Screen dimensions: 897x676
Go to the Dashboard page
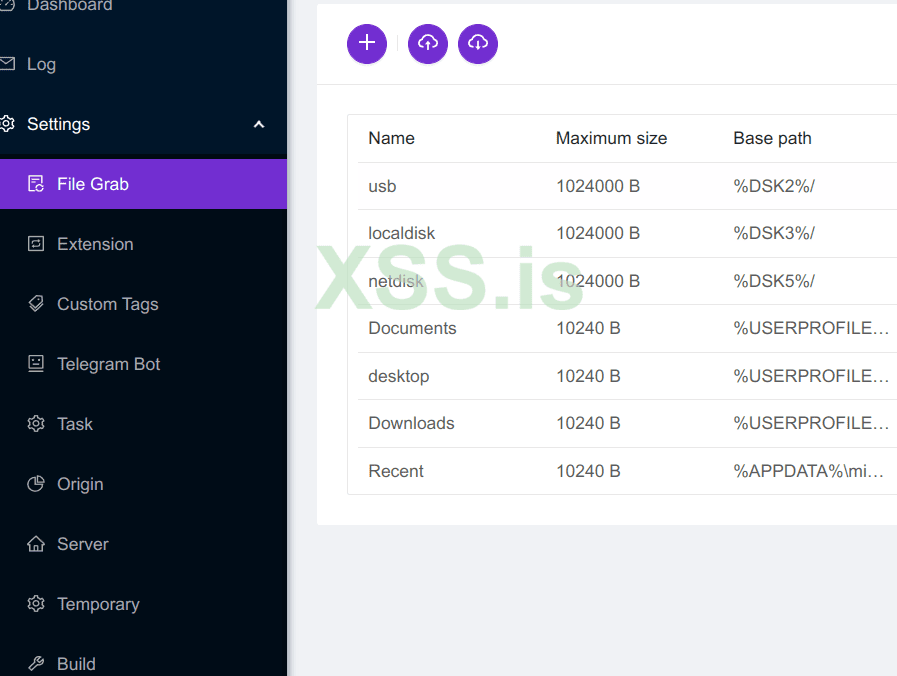tap(69, 6)
